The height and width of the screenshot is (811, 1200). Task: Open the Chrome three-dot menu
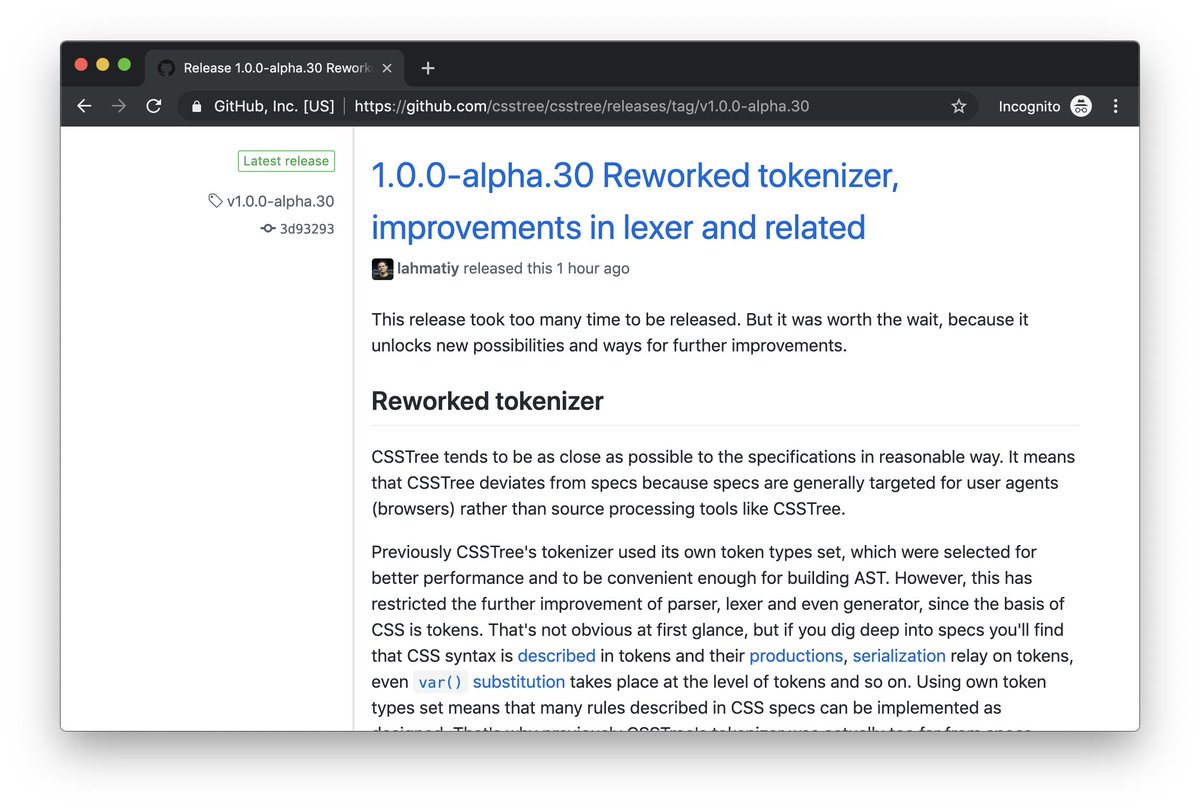(1115, 106)
